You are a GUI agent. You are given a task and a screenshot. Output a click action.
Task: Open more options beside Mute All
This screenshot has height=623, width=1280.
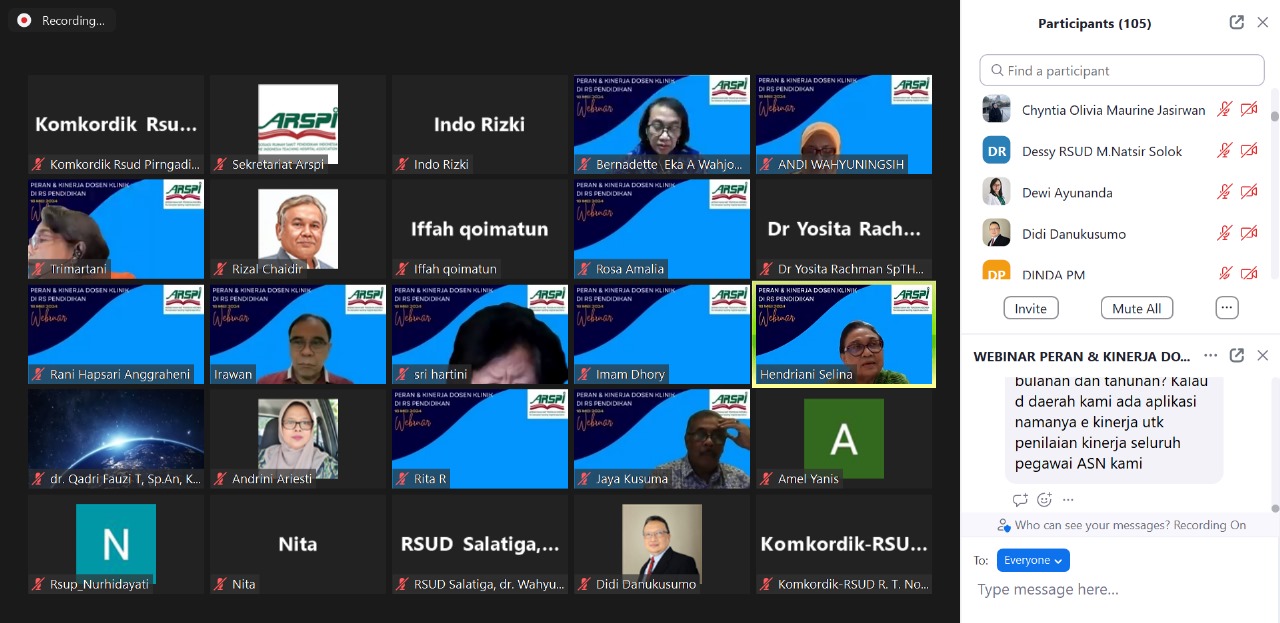(x=1227, y=308)
